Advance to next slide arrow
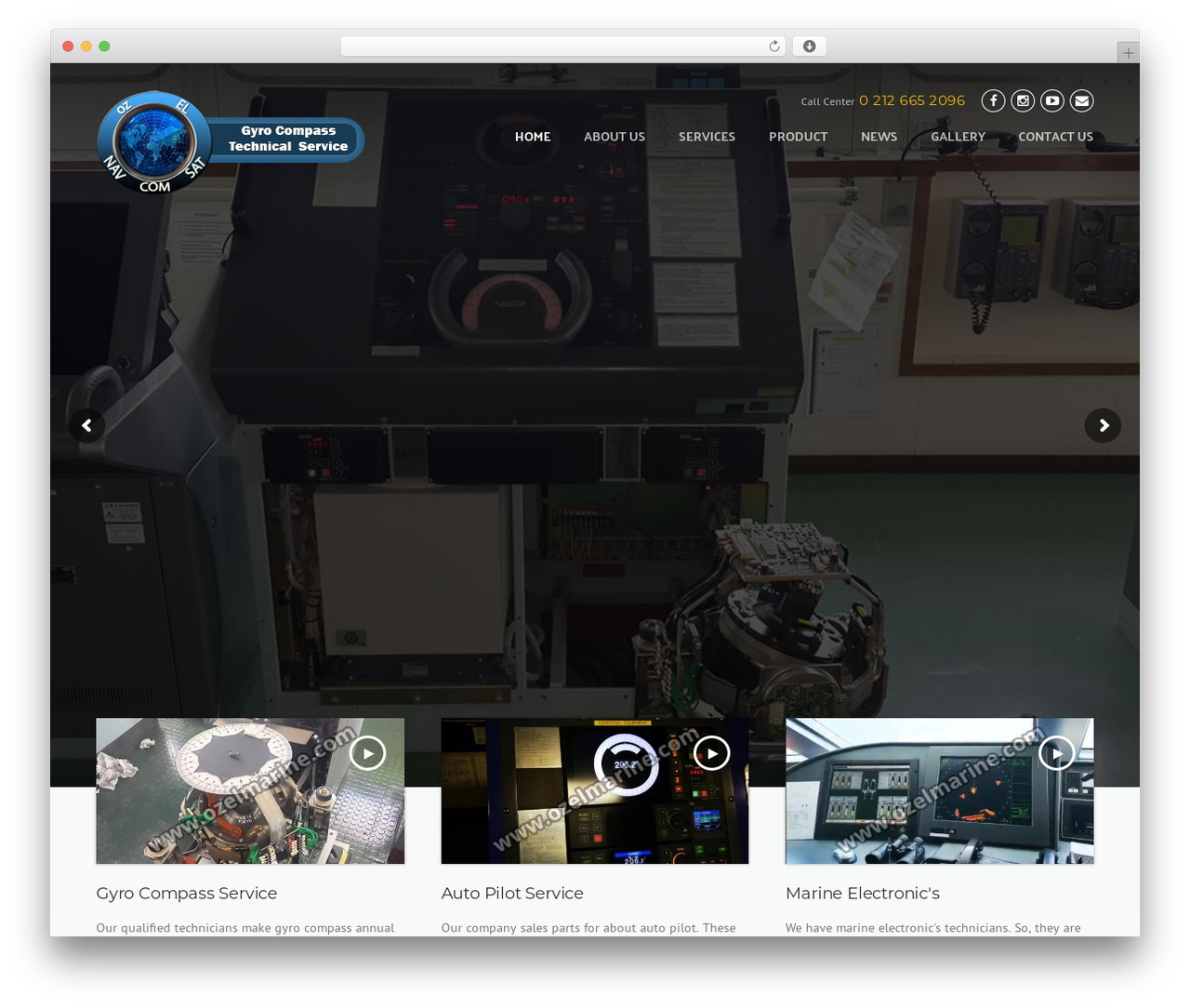This screenshot has height=1008, width=1190. (x=1103, y=426)
